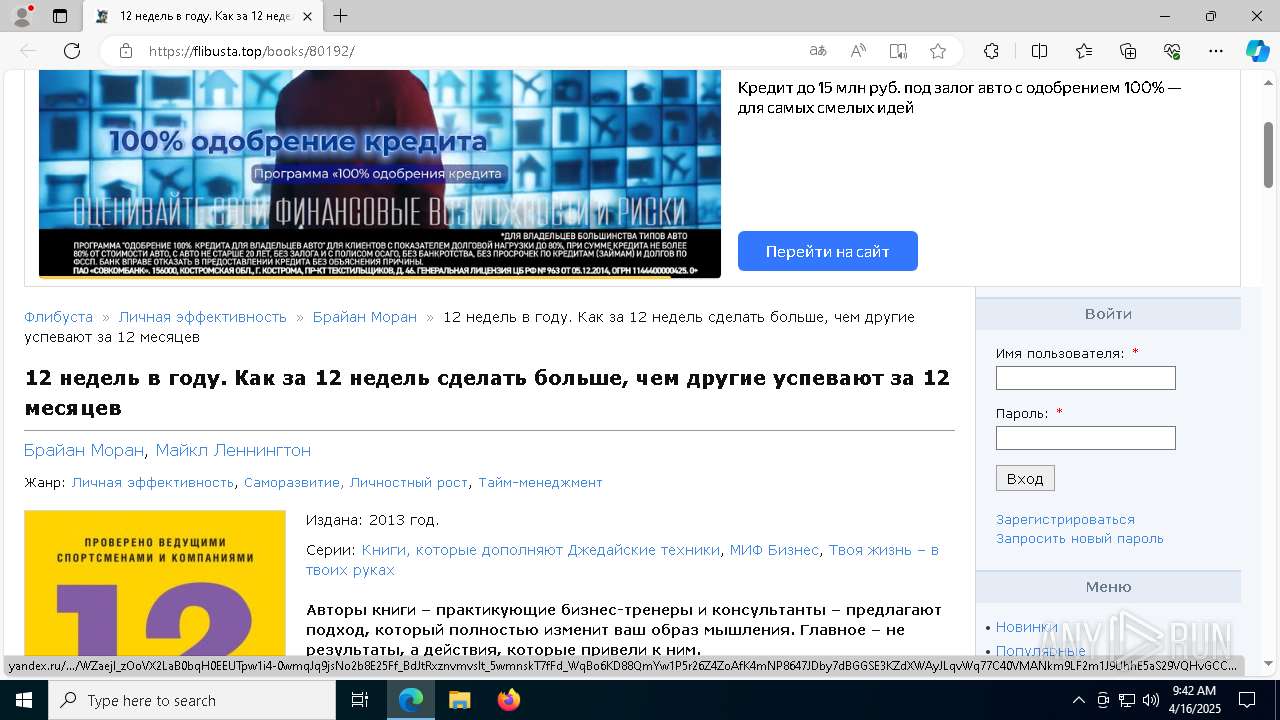Open 'Популярные' menu link

click(1041, 651)
